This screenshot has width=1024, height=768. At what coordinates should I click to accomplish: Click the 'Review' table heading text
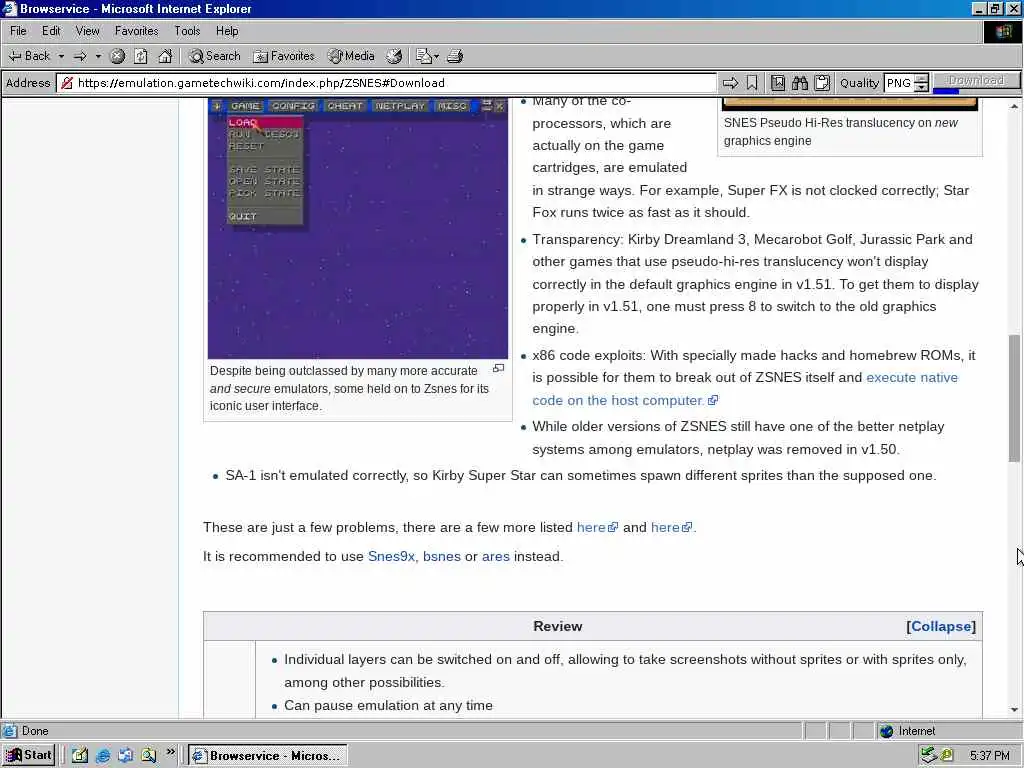click(557, 626)
